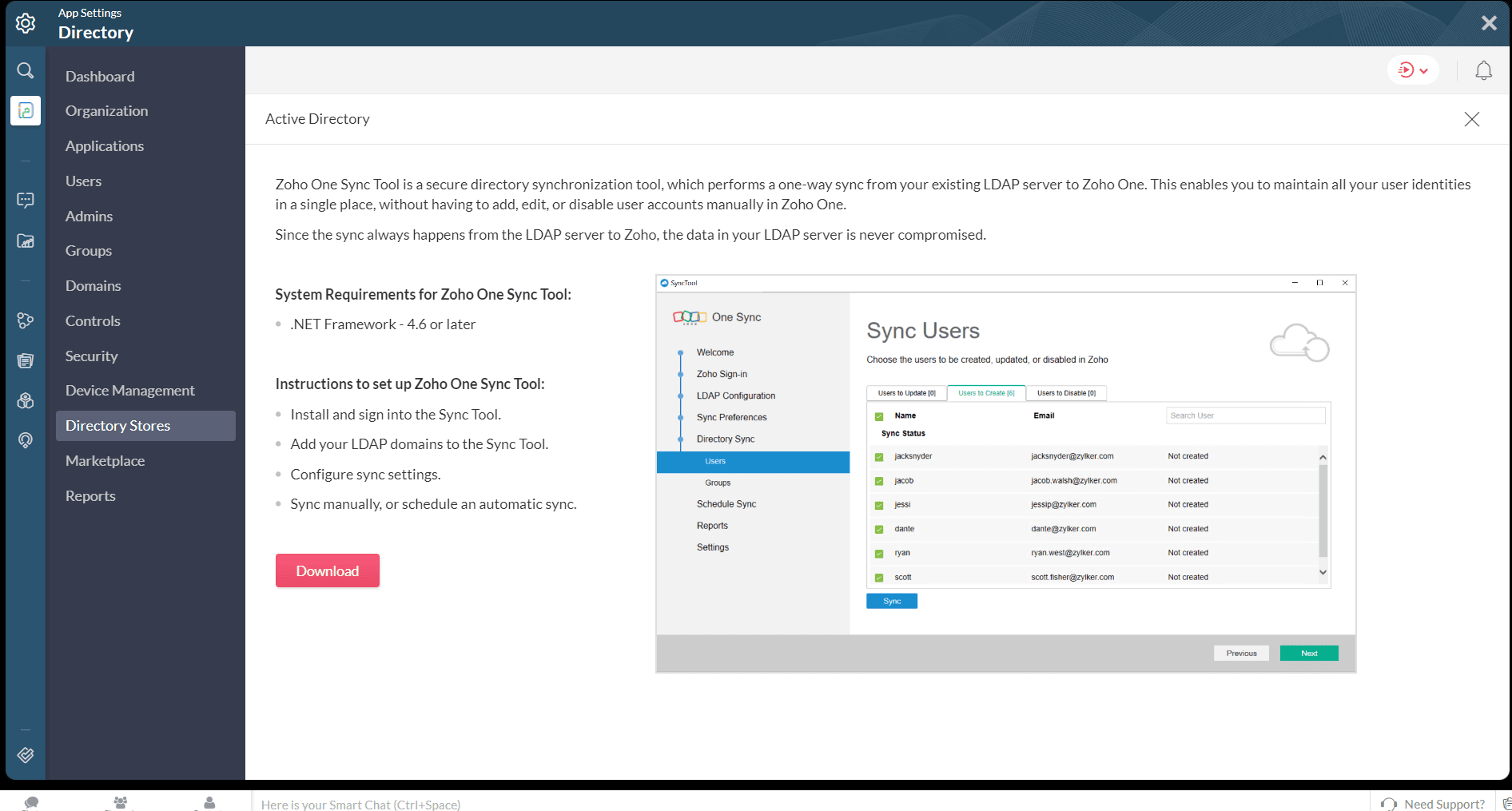Click the App Settings gear icon
Image resolution: width=1512 pixels, height=811 pixels.
26,23
